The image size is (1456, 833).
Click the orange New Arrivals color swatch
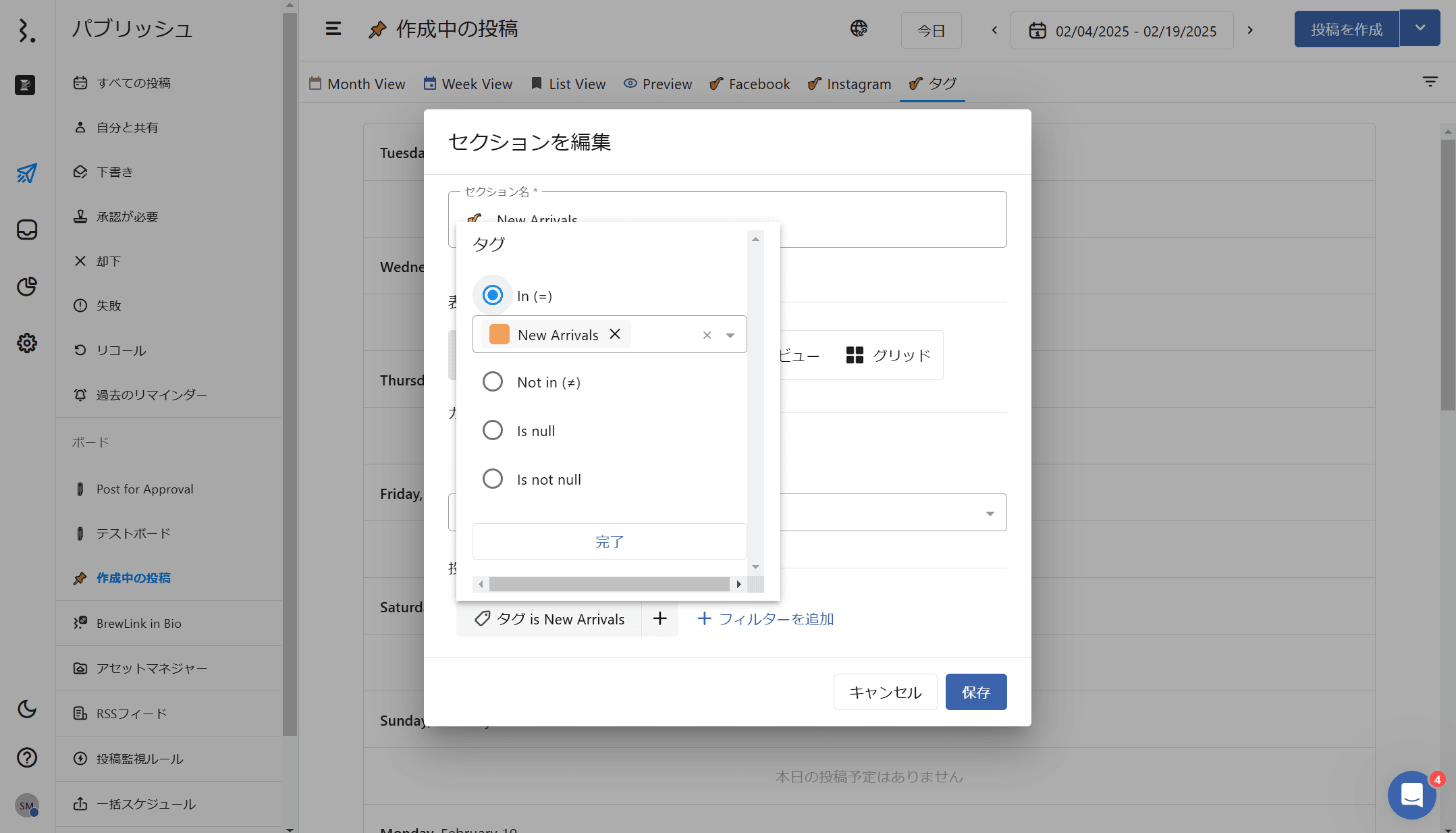(500, 335)
